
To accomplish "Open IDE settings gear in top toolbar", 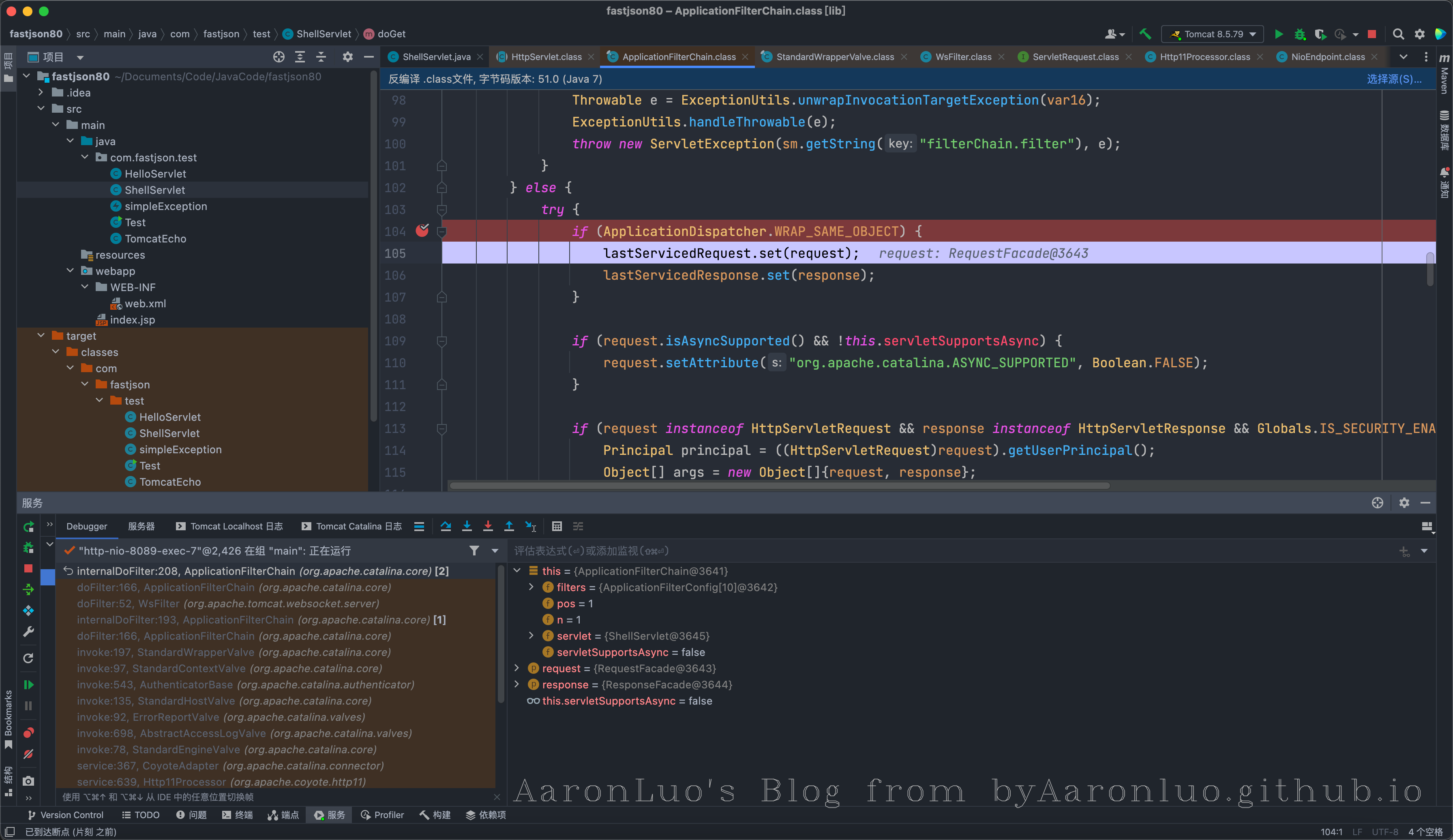I will coord(1420,34).
